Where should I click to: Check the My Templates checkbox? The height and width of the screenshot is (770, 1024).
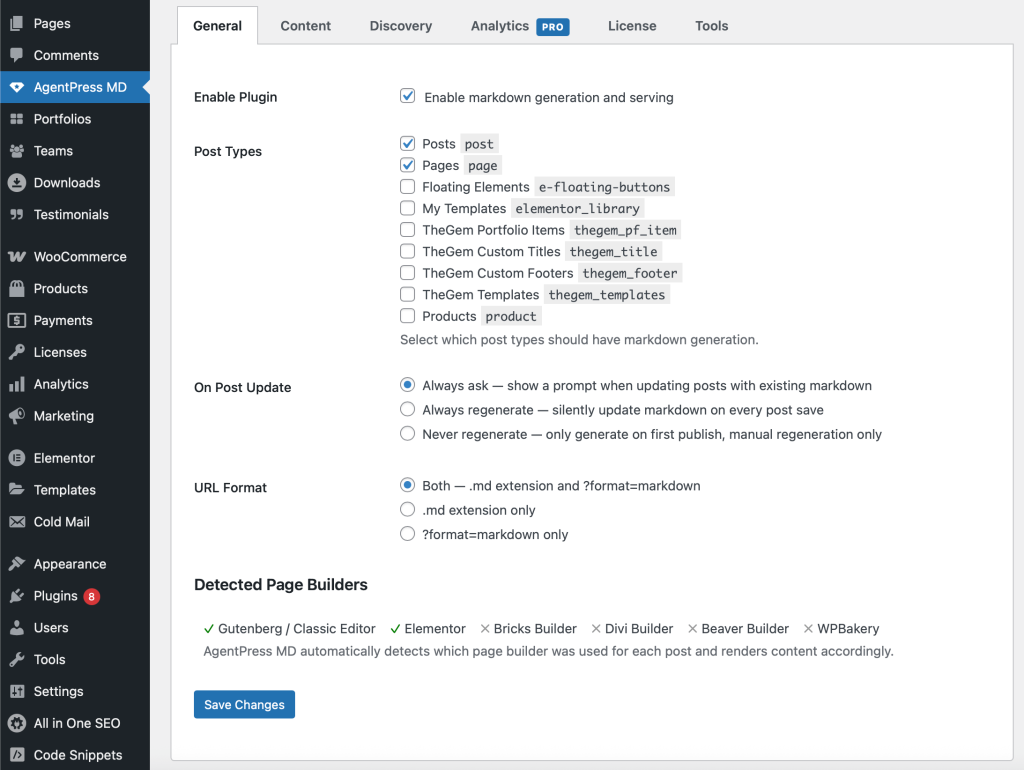(408, 208)
